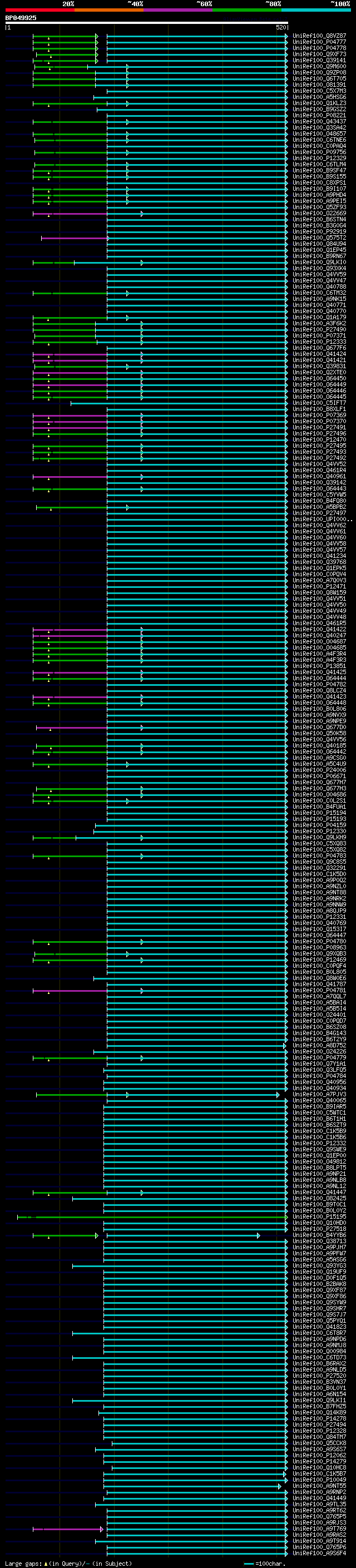
Task: Select UniRef100_A9NK15 in the hit list
Action: pyautogui.click(x=319, y=299)
